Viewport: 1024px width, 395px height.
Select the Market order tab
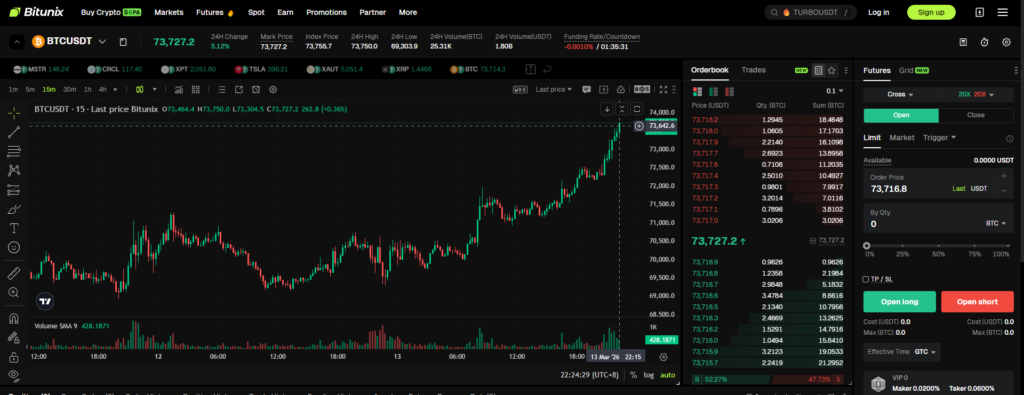[x=902, y=138]
